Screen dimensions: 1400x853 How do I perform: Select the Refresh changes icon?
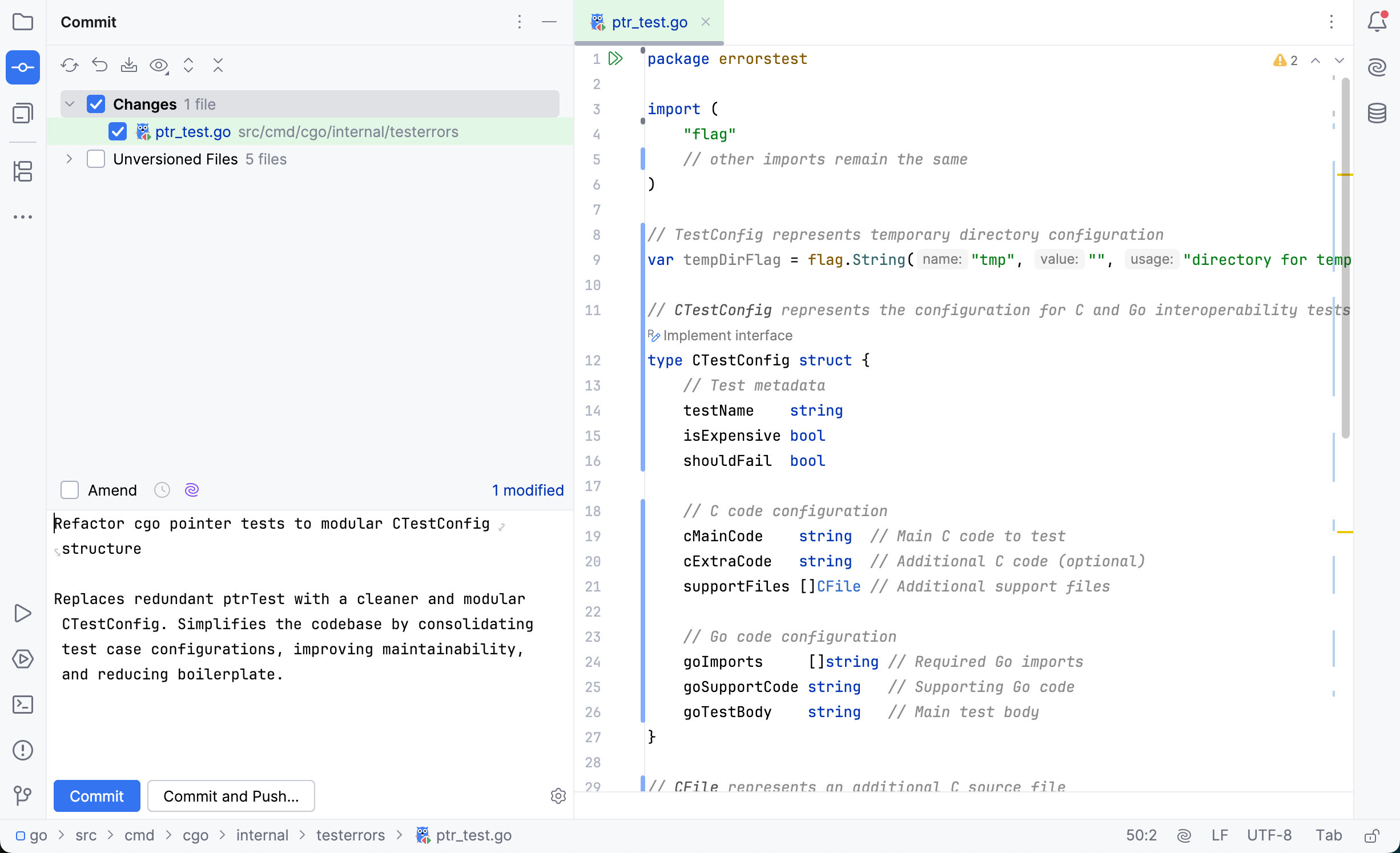pos(70,65)
